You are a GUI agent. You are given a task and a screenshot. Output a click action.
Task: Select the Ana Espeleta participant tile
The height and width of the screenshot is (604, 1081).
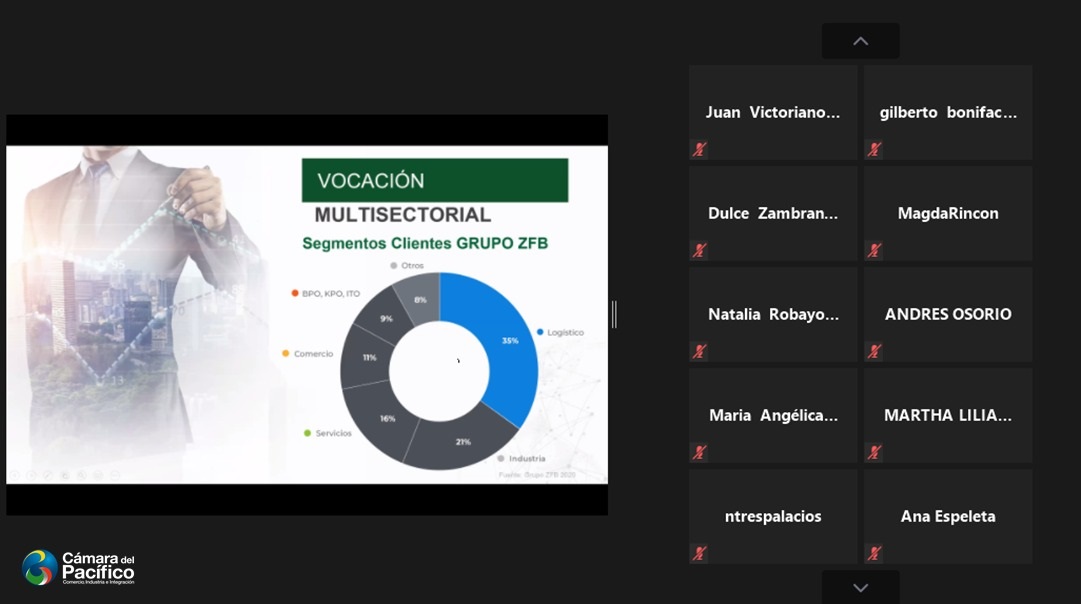point(948,516)
